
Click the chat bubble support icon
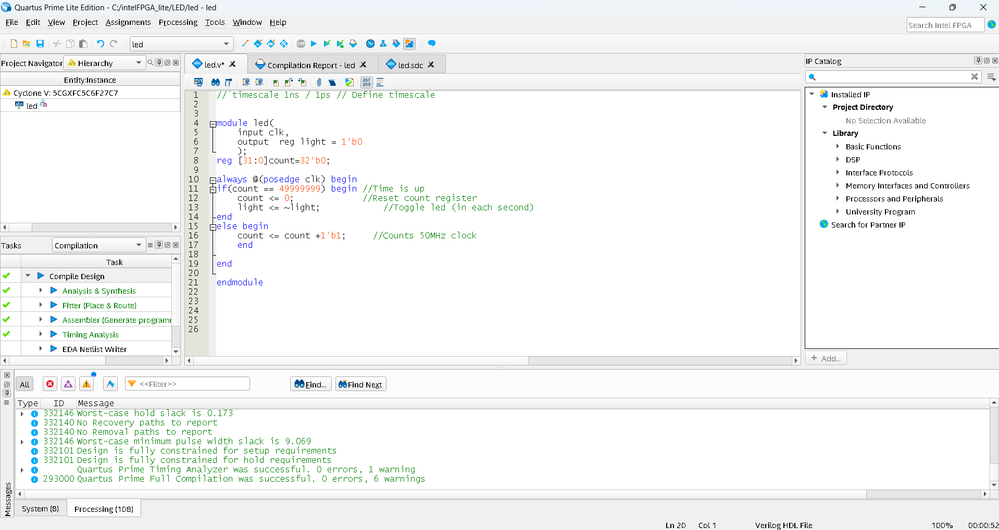432,44
